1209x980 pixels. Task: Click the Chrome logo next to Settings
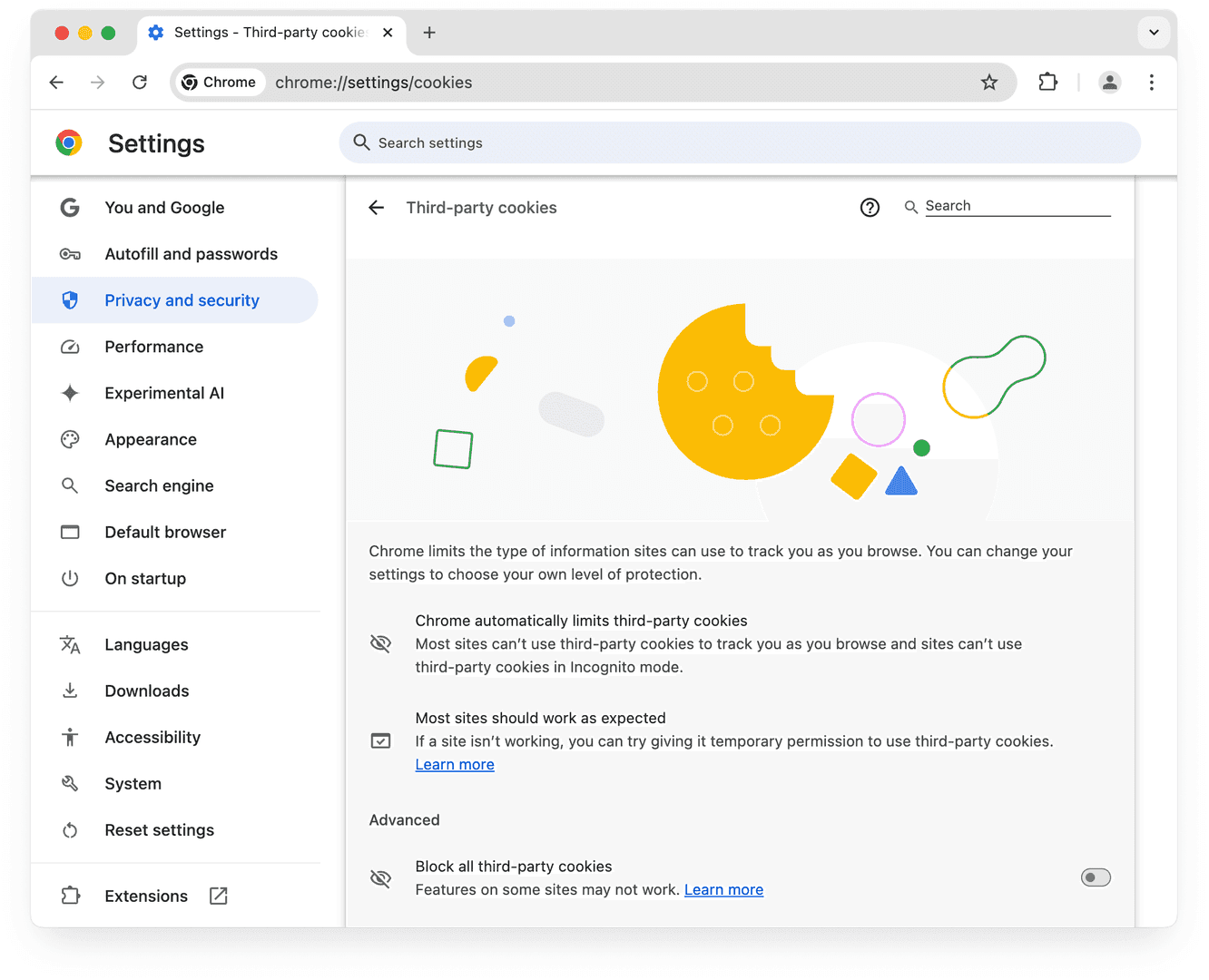pyautogui.click(x=69, y=142)
